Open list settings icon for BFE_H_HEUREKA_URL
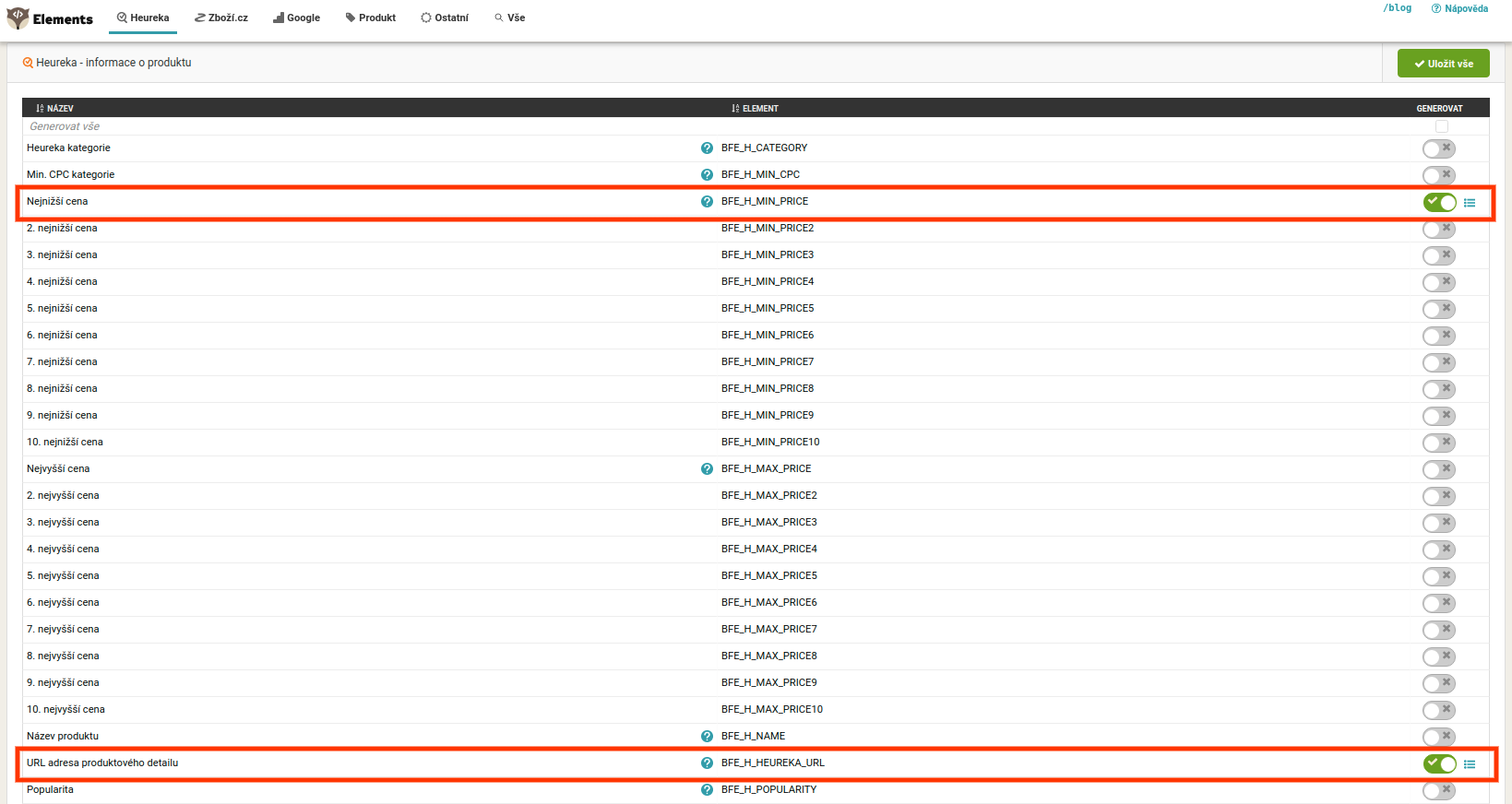Image resolution: width=1512 pixels, height=804 pixels. [x=1470, y=764]
